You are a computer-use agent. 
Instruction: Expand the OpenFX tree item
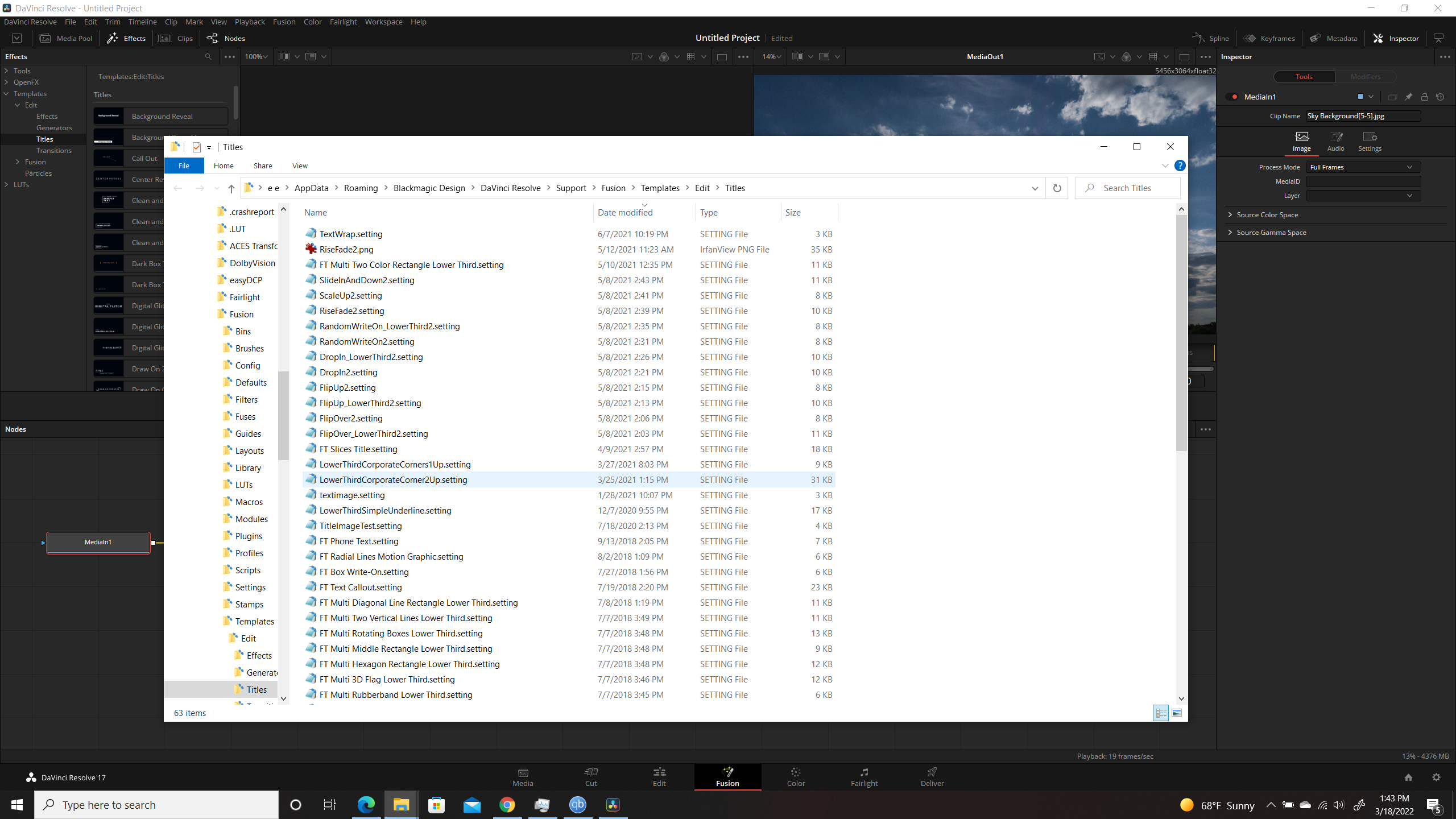pyautogui.click(x=6, y=82)
